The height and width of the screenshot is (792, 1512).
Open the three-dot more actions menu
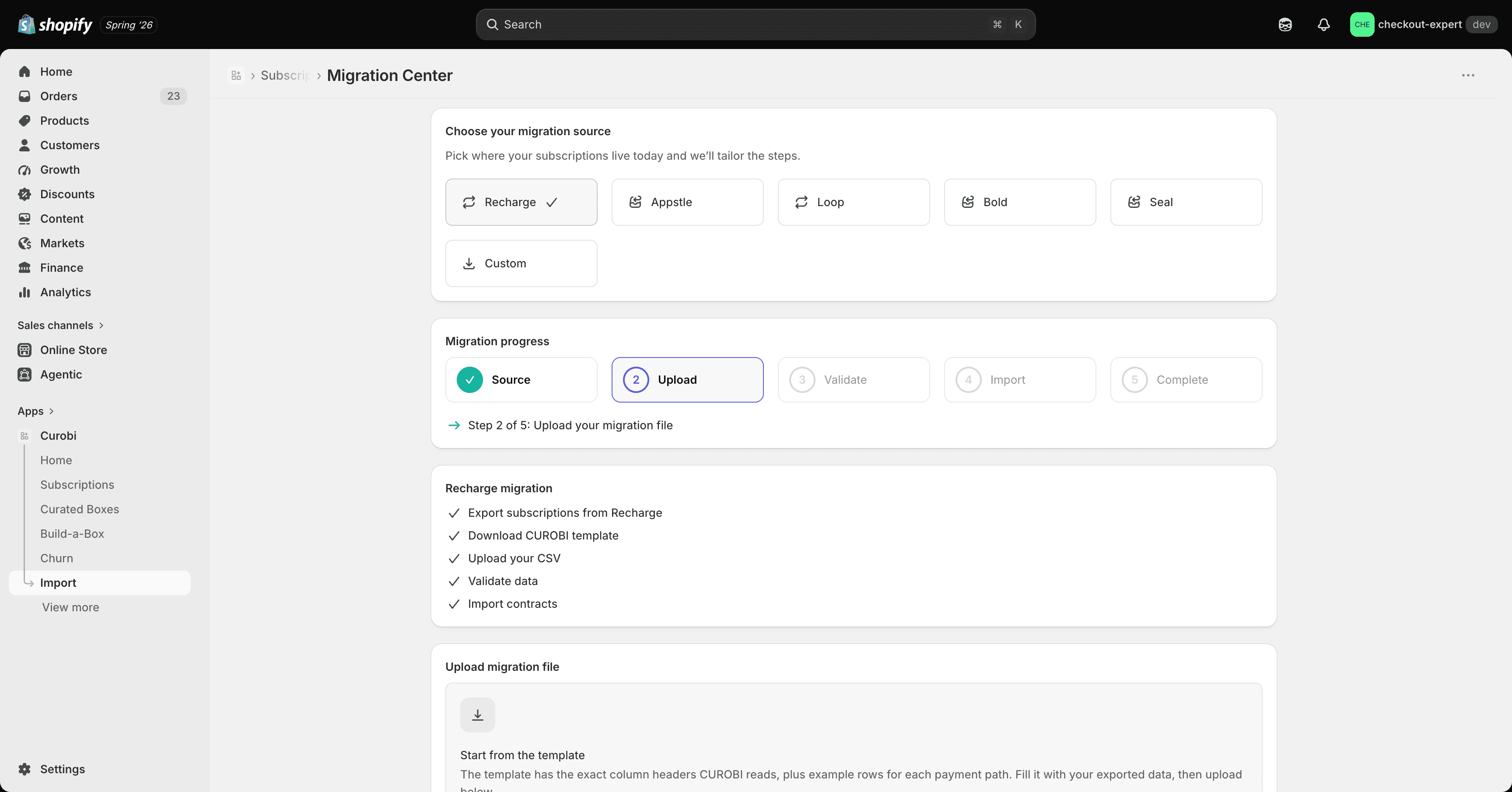(x=1468, y=75)
